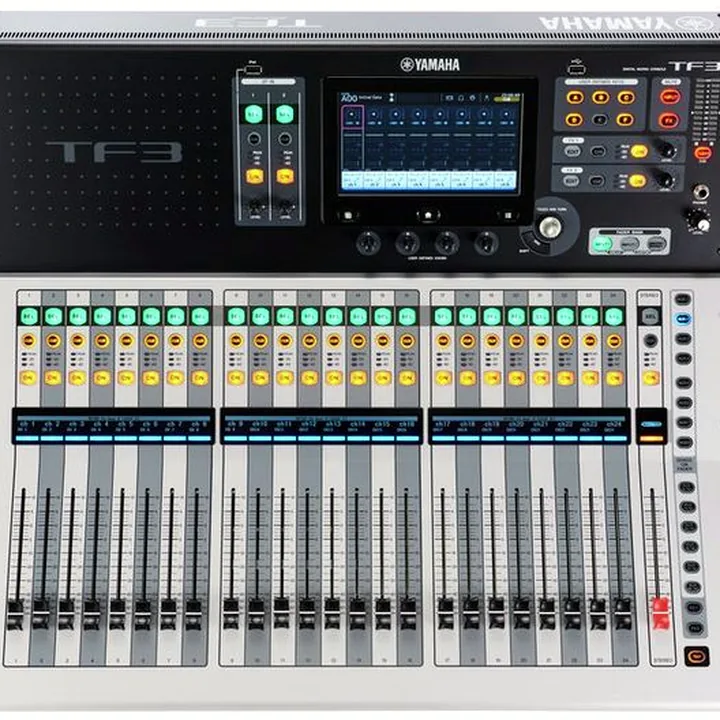Viewport: 720px width, 720px height.
Task: Tap the Home key below the touchscreen
Action: coord(428,215)
